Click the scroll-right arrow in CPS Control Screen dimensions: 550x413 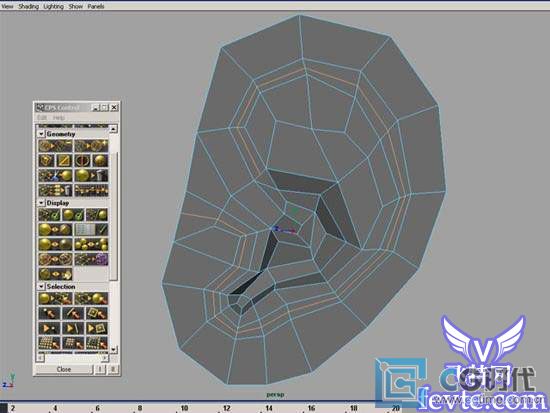pyautogui.click(x=105, y=358)
